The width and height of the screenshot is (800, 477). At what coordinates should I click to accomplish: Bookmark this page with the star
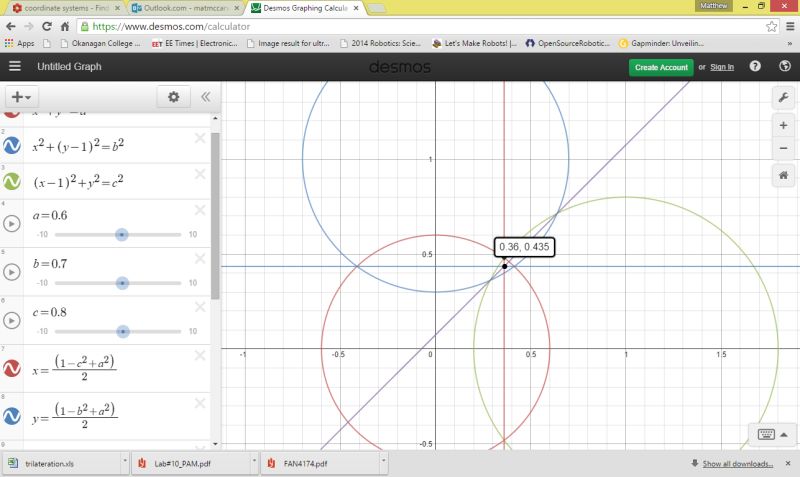771,27
